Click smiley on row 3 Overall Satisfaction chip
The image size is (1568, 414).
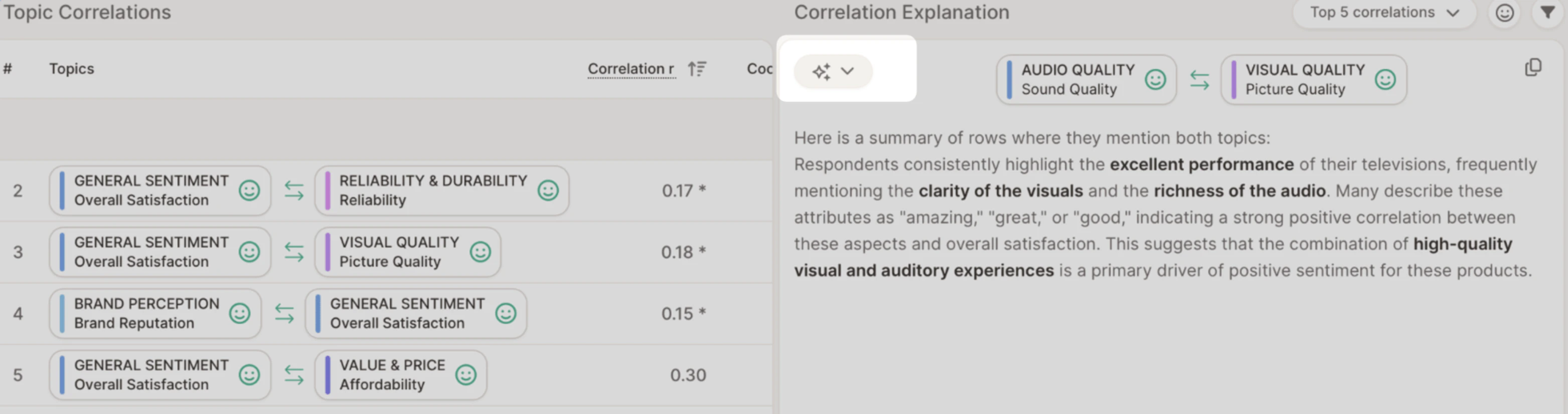pyautogui.click(x=249, y=252)
